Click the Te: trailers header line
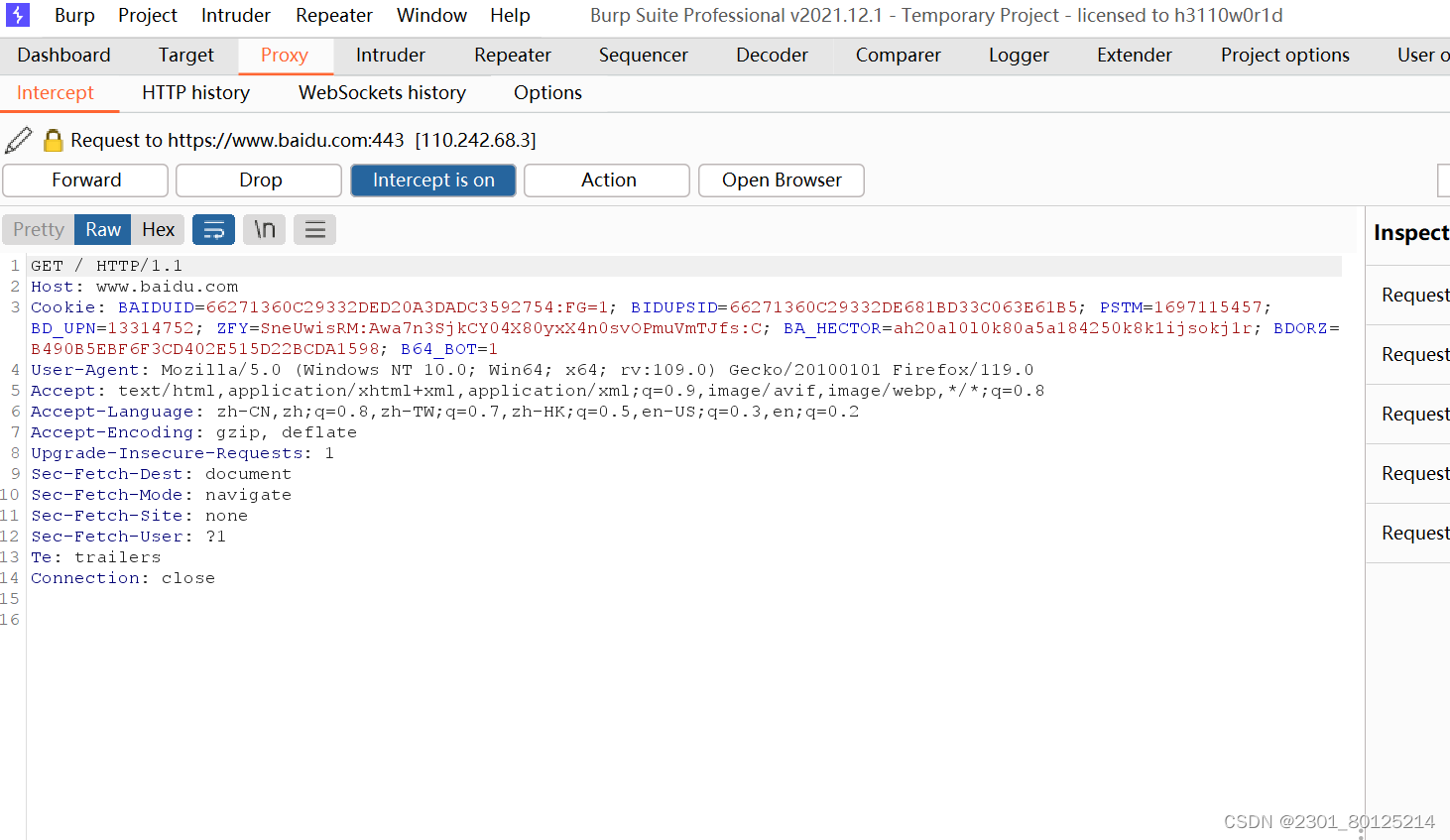This screenshot has height=840, width=1450. pos(95,557)
